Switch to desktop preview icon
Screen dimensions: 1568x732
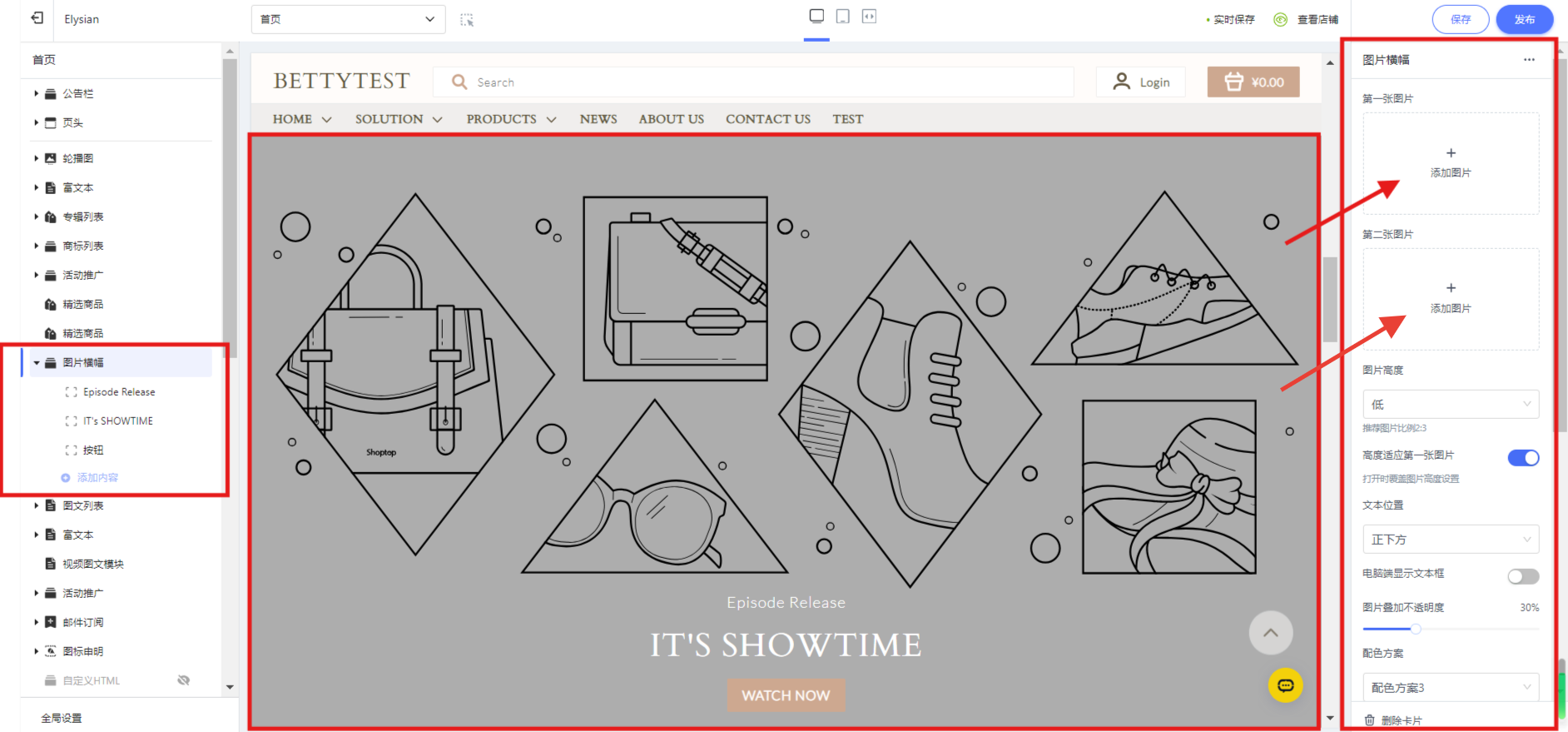(816, 17)
